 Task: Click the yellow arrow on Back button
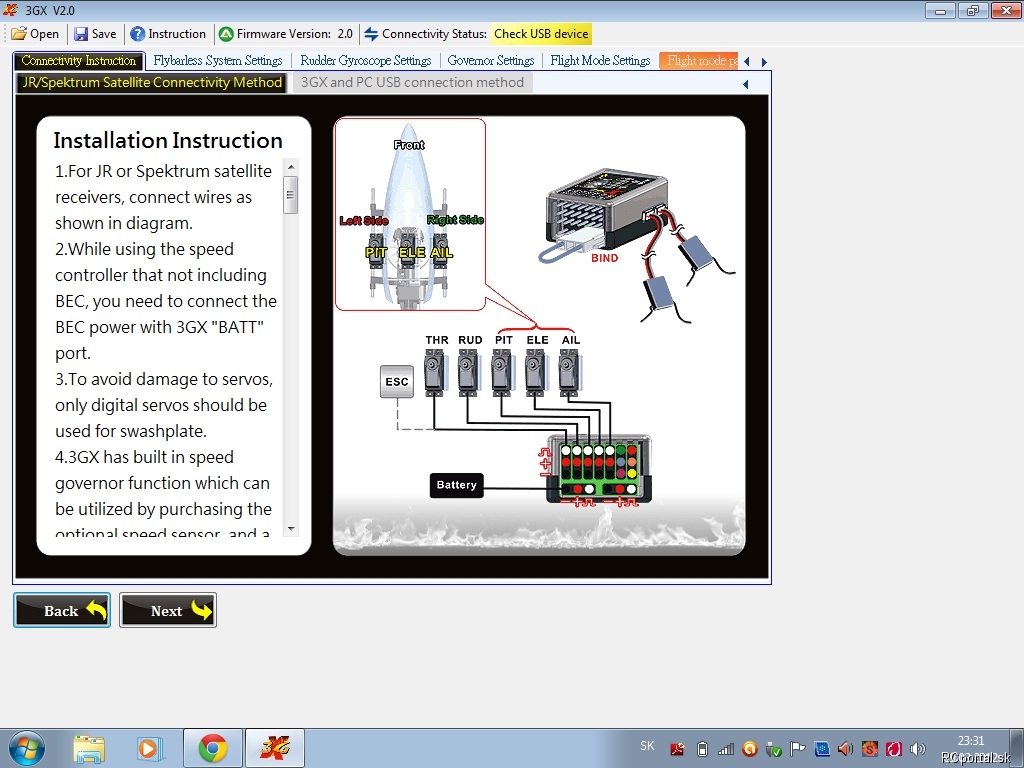point(96,610)
